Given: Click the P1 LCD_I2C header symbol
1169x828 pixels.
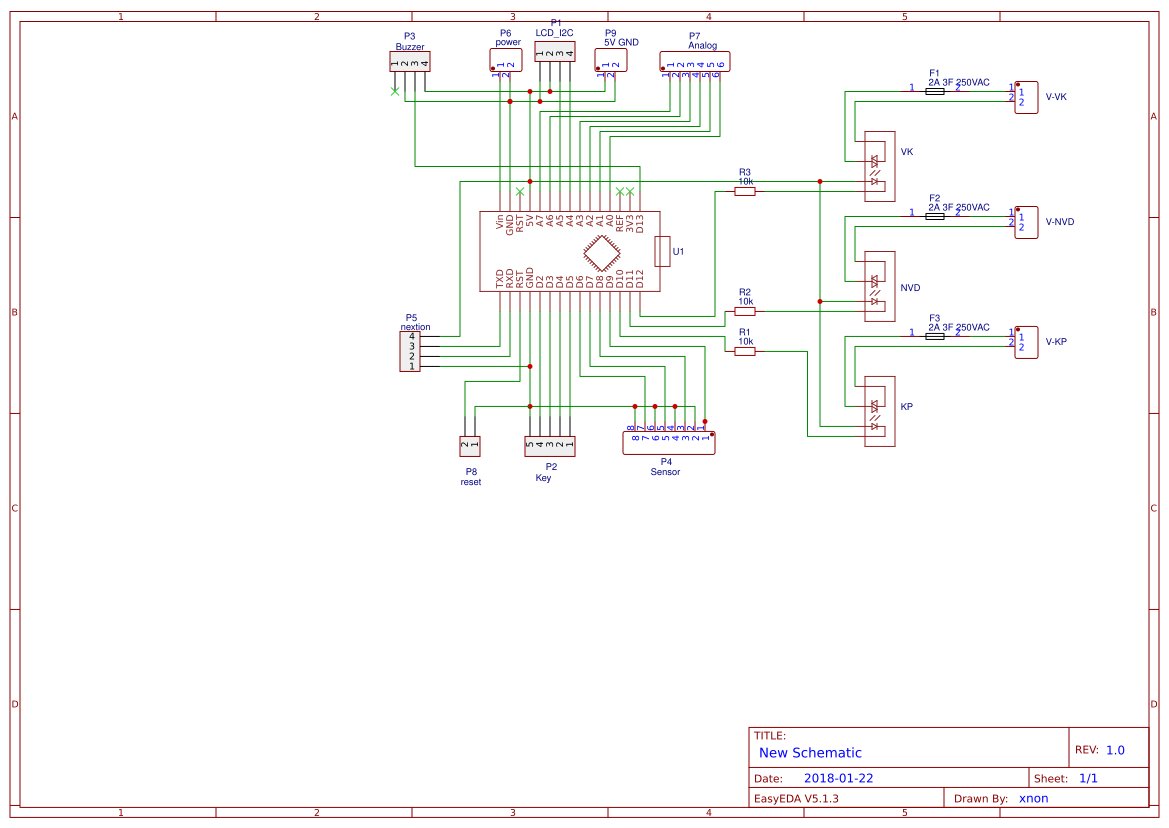Looking at the screenshot, I should point(556,50).
